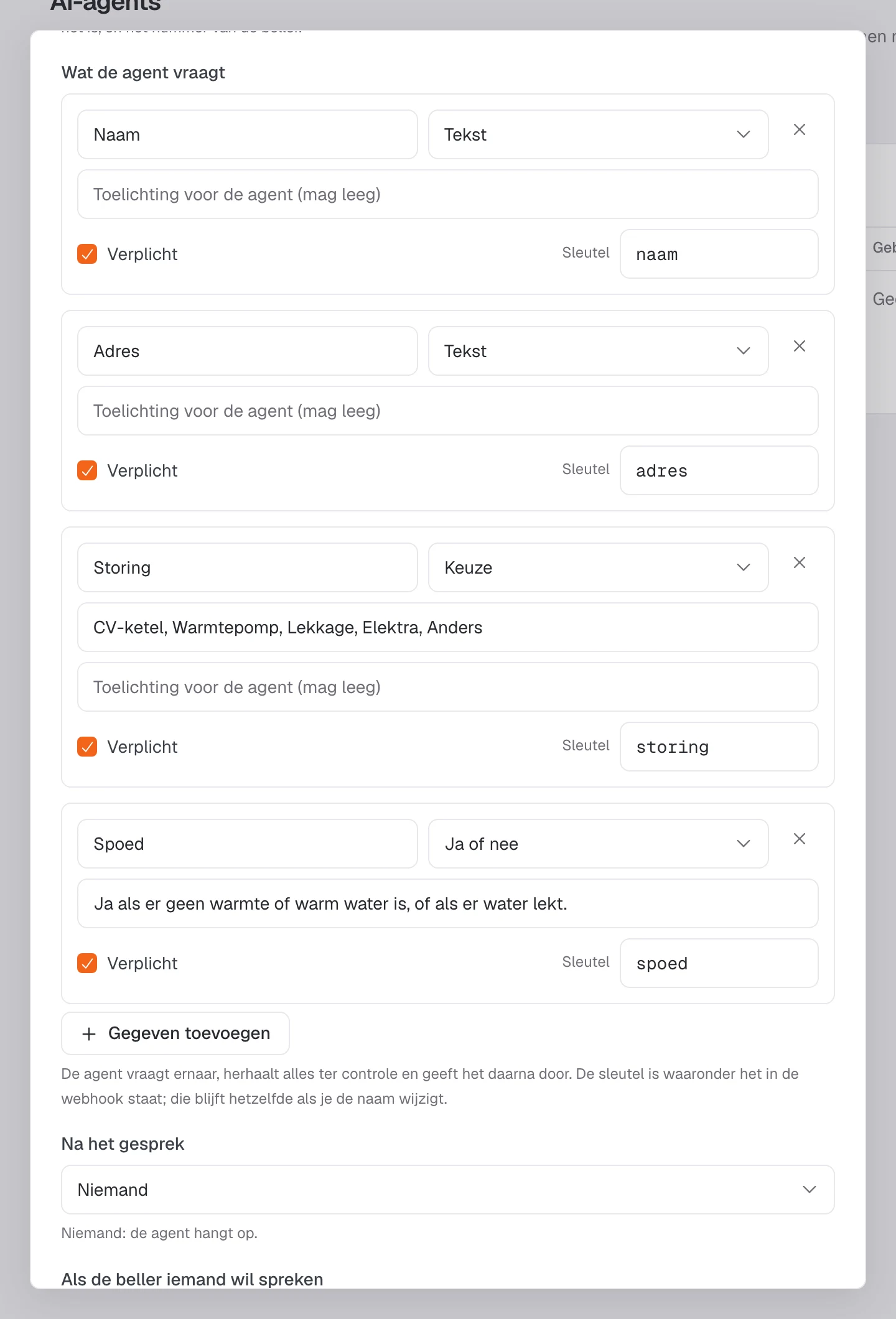
Task: Click the 'Niemand: de agent hangt op.' hint
Action: [x=159, y=1233]
